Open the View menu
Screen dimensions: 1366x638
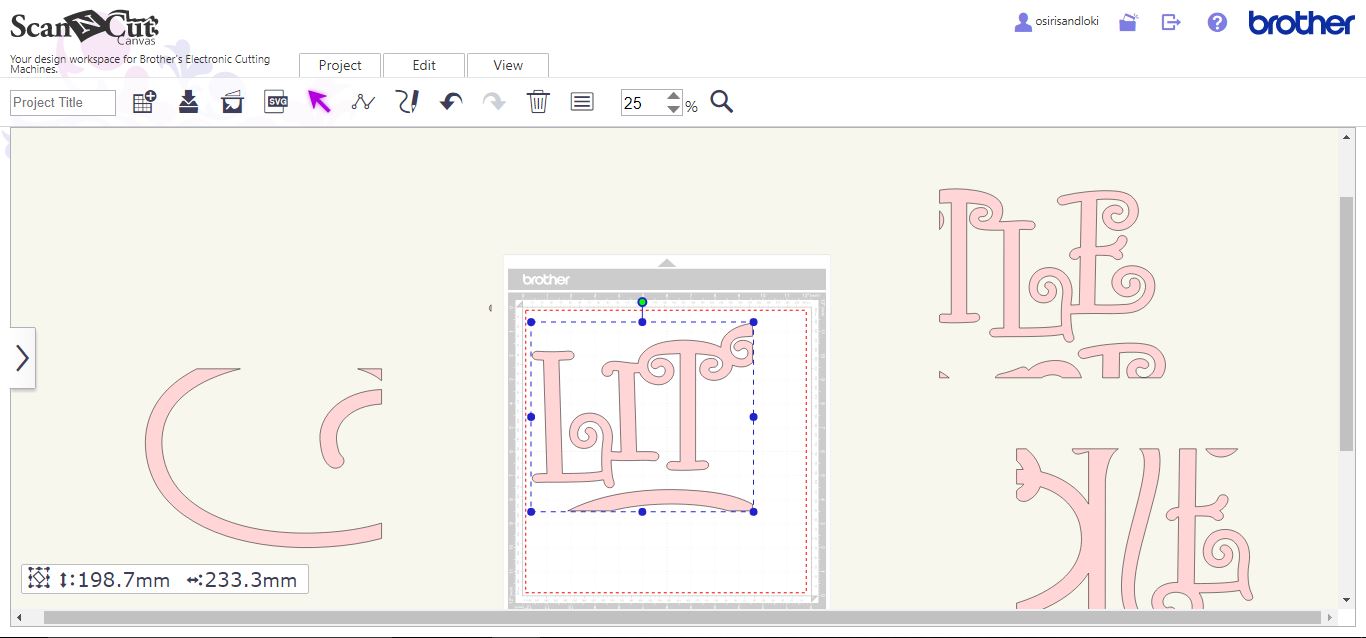tap(507, 65)
